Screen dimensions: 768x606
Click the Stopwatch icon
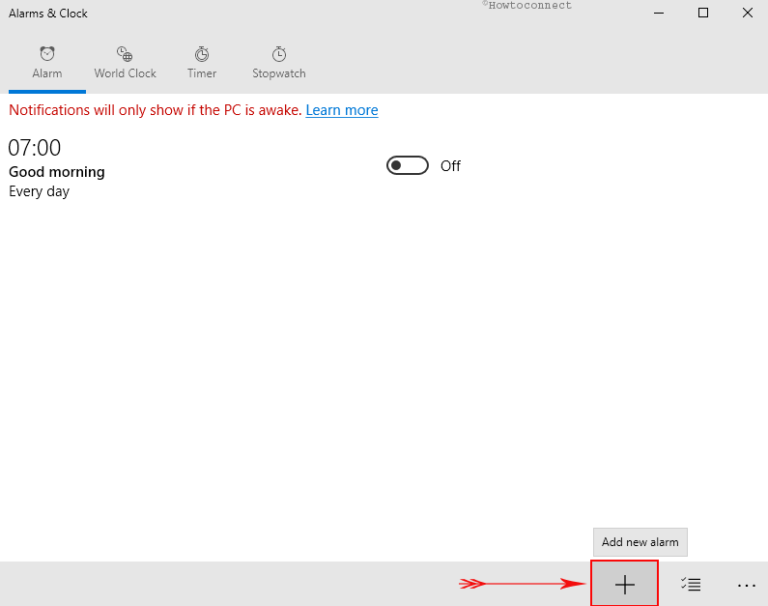[279, 54]
